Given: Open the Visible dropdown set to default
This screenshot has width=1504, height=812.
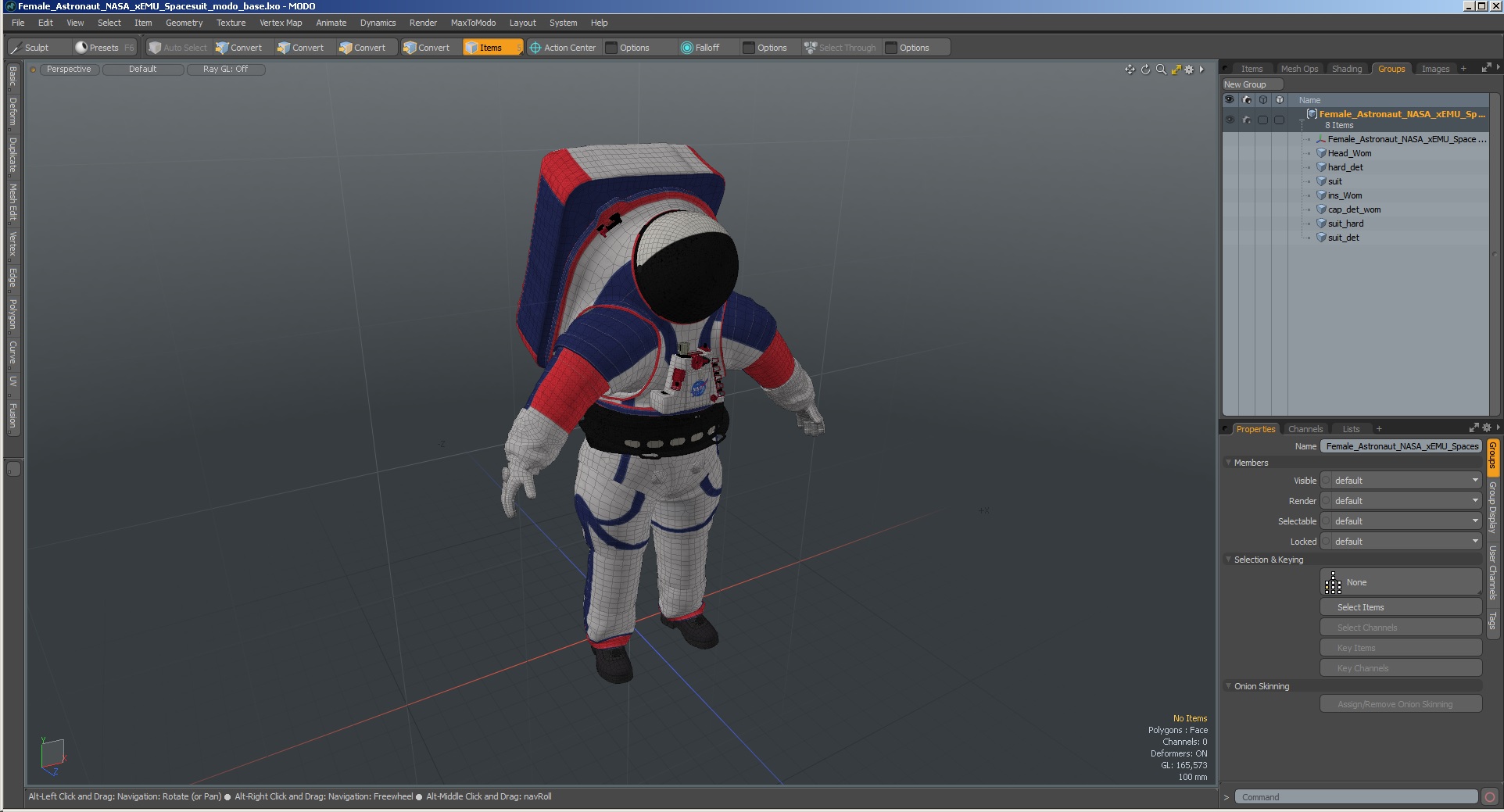Looking at the screenshot, I should [x=1401, y=481].
